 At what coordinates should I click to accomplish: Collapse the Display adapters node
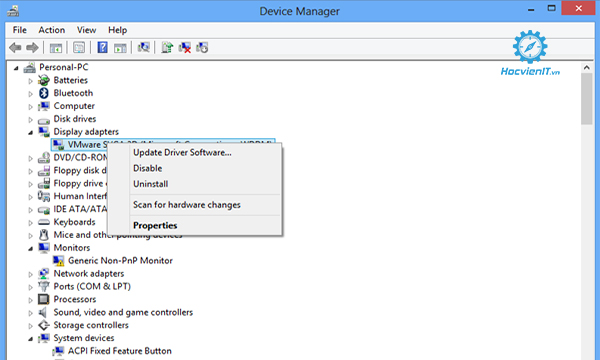coord(31,133)
